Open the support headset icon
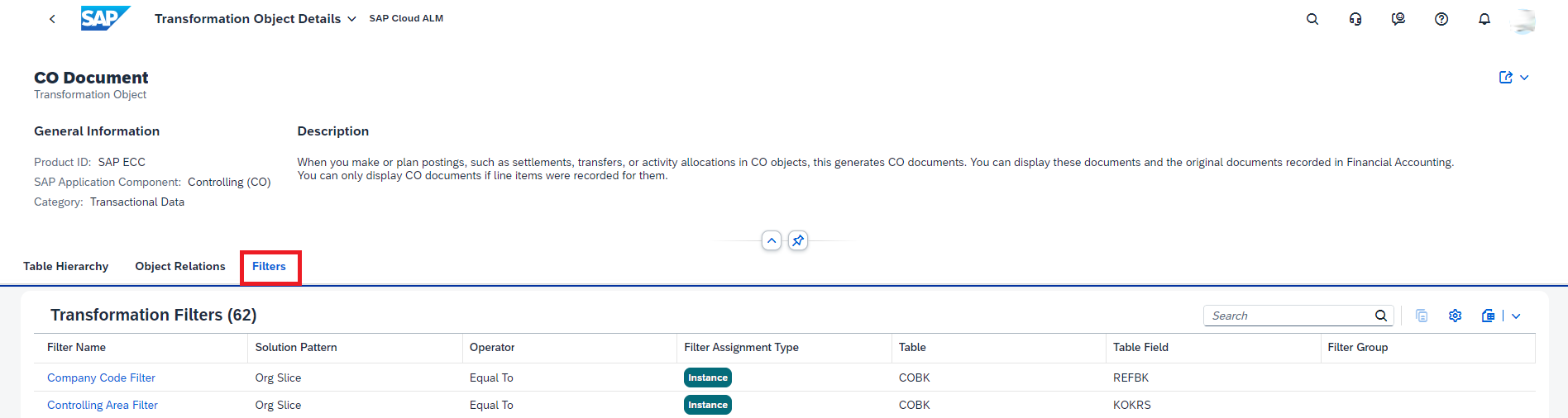The height and width of the screenshot is (418, 1568). [1355, 19]
